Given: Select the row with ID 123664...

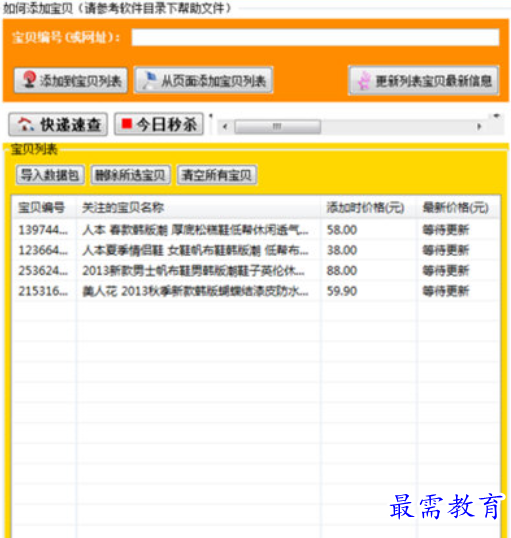Looking at the screenshot, I should (256, 250).
